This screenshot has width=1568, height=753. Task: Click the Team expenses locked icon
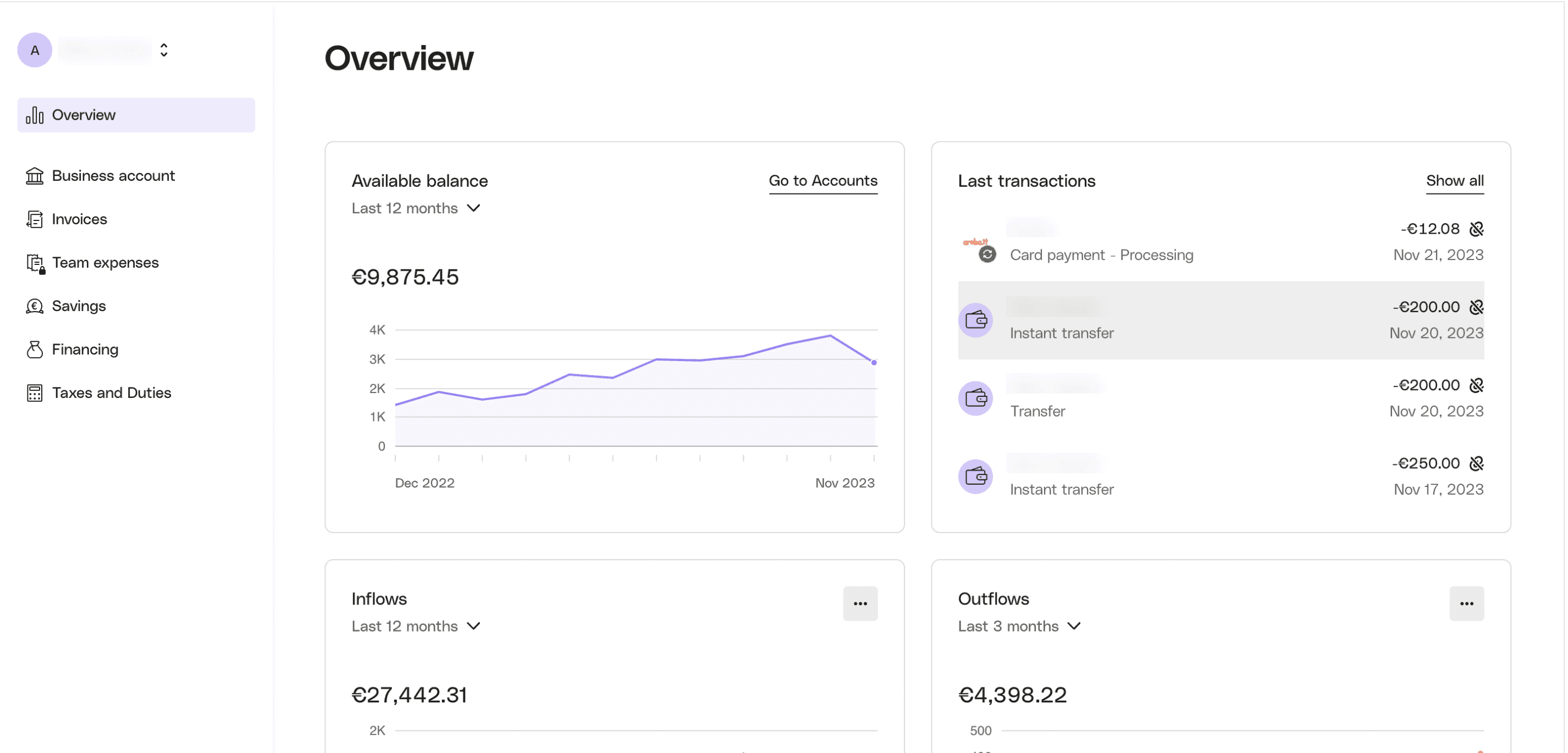35,263
